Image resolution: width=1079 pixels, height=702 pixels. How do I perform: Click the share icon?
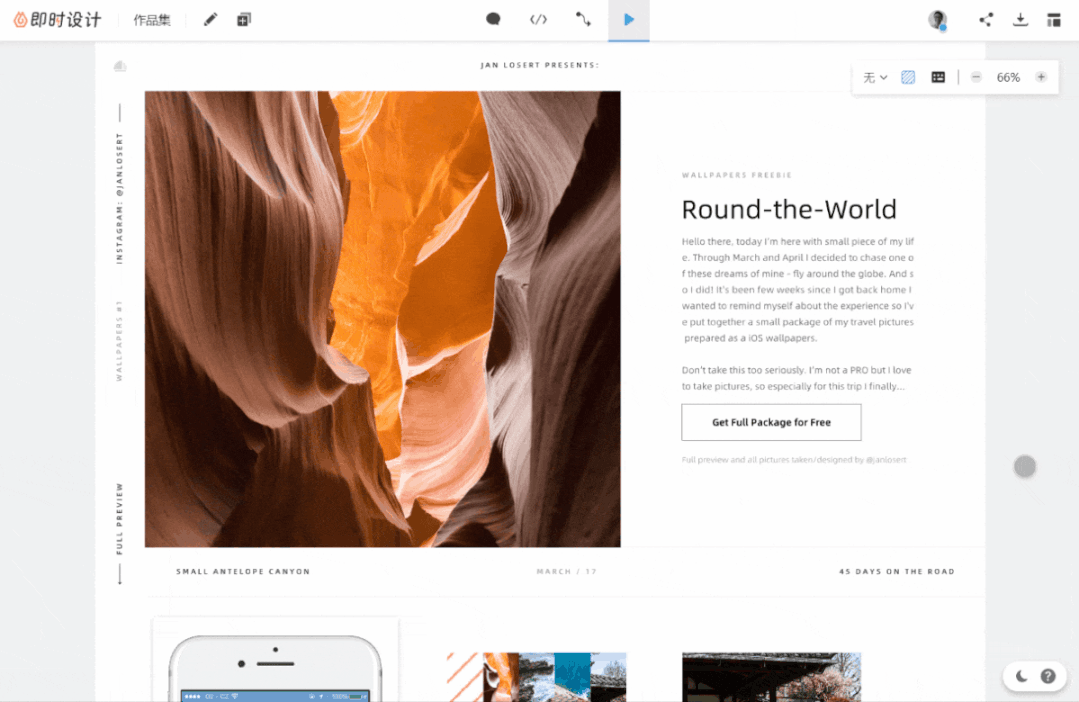click(x=986, y=19)
